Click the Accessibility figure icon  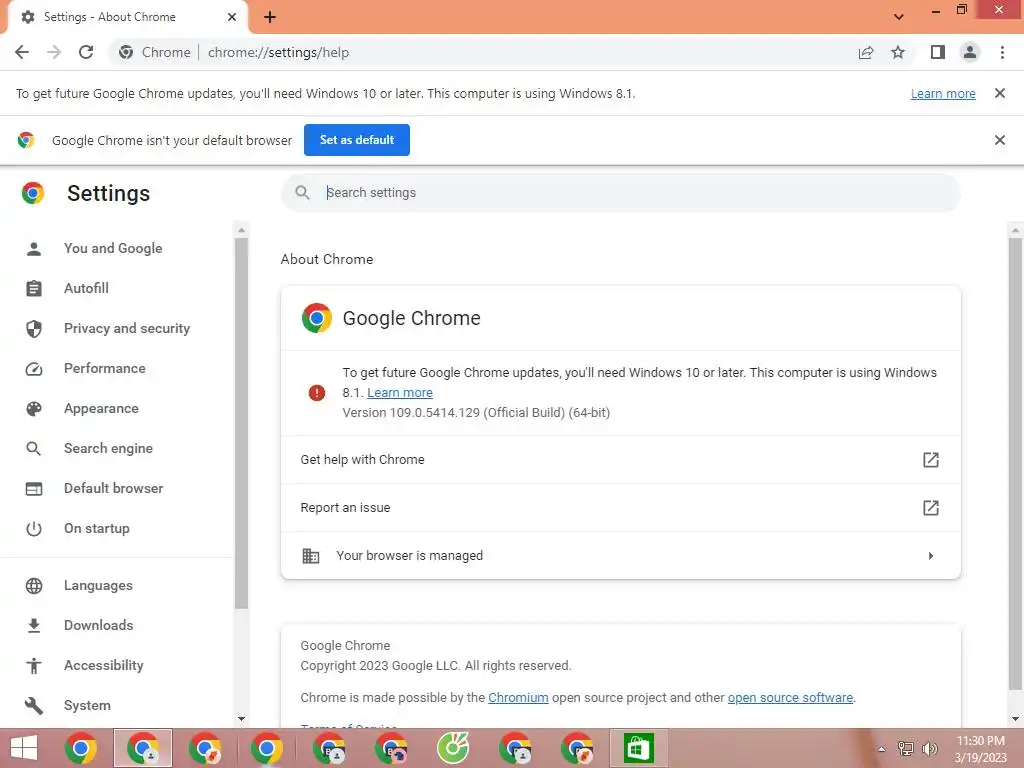(x=34, y=665)
